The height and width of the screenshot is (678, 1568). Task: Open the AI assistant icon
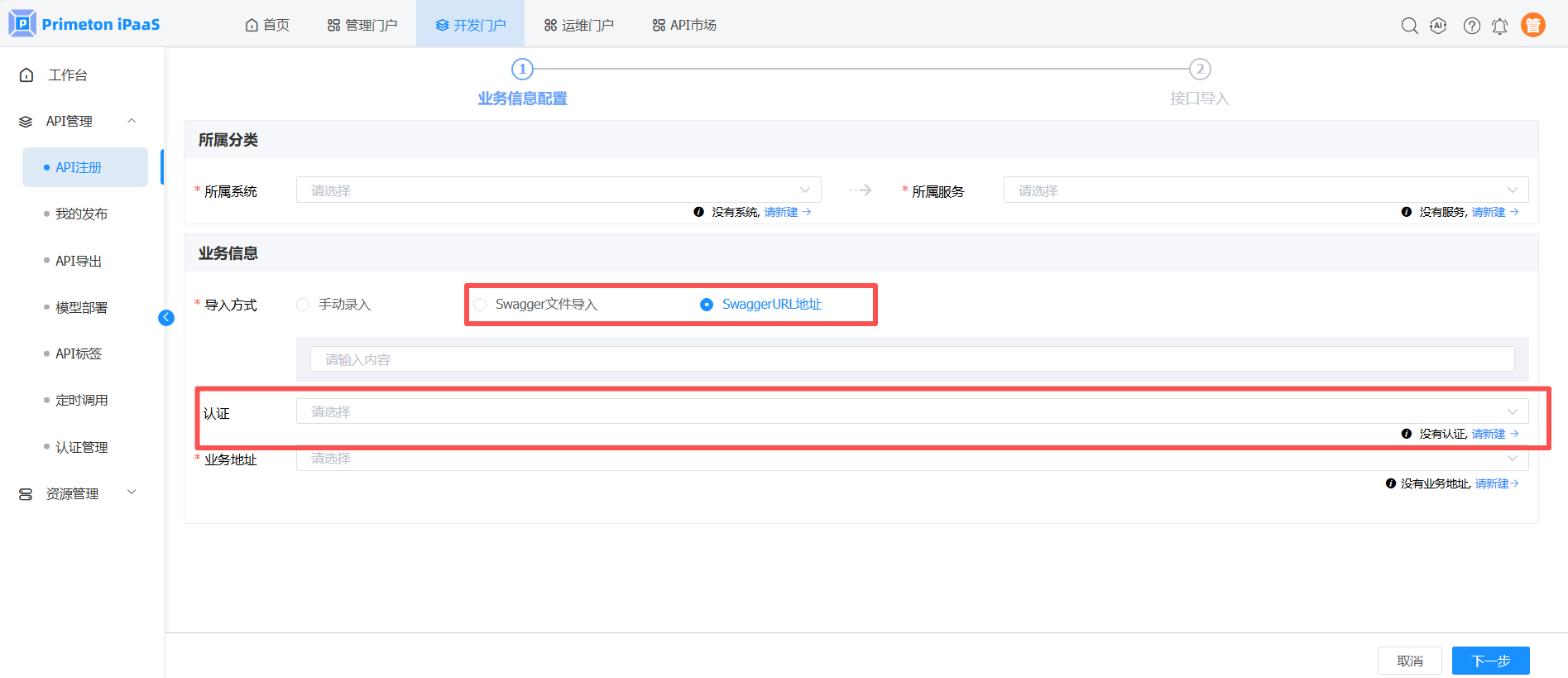(1439, 26)
